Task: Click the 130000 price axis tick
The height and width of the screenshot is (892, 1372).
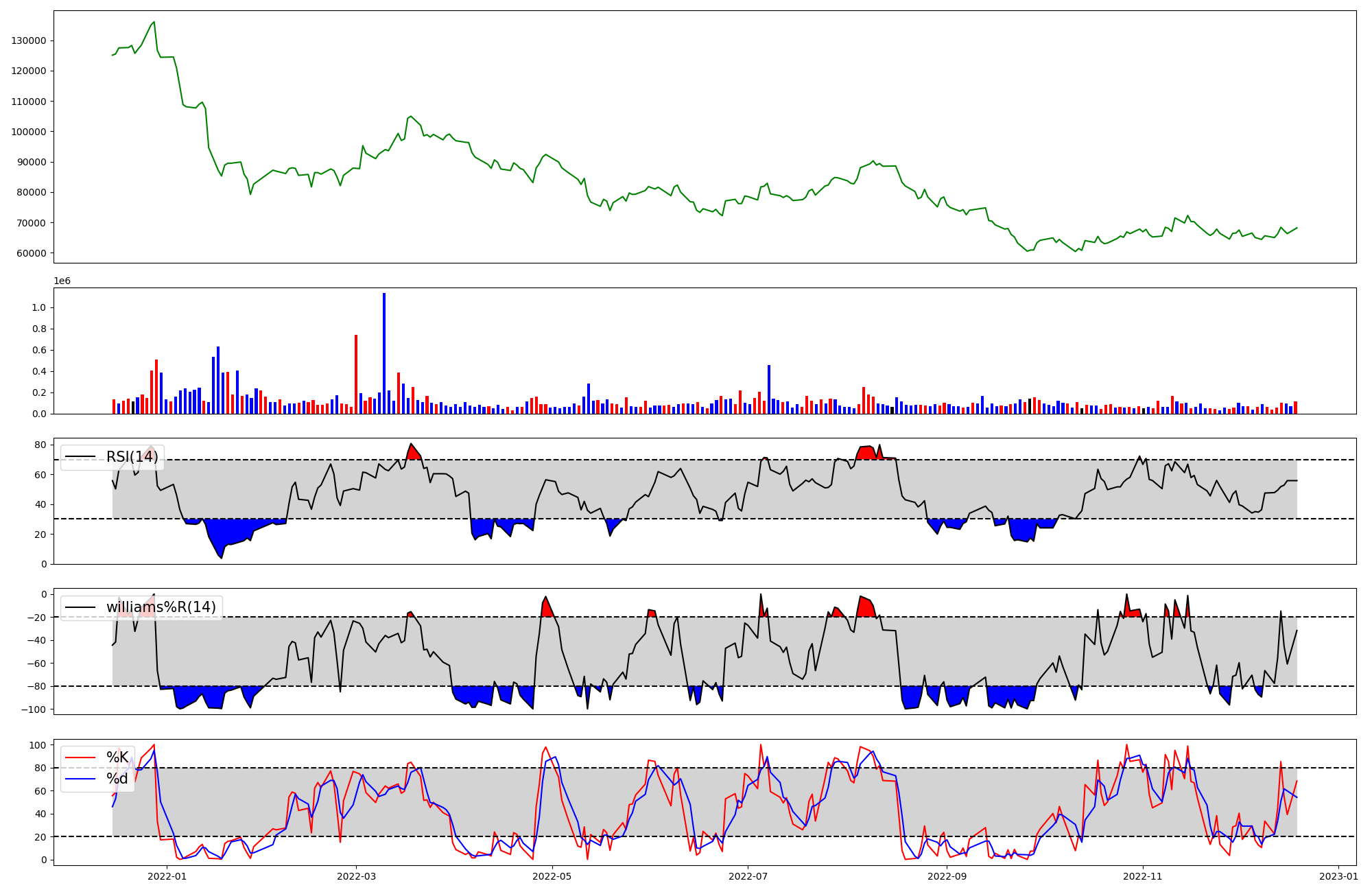Action: click(x=29, y=40)
